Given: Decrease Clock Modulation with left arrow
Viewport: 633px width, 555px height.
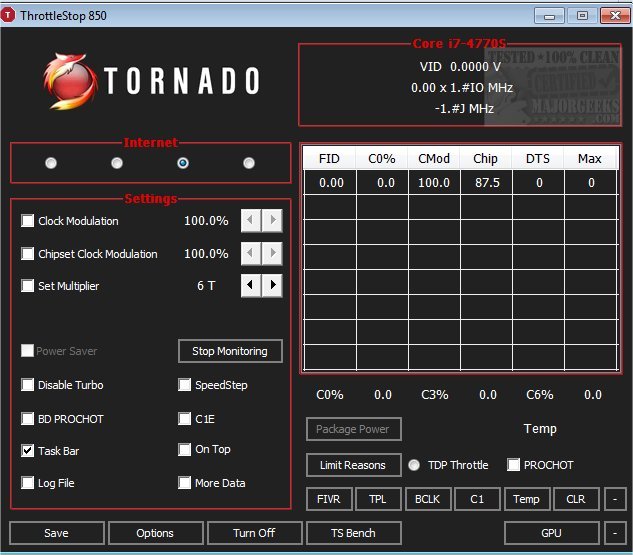Looking at the screenshot, I should click(251, 220).
